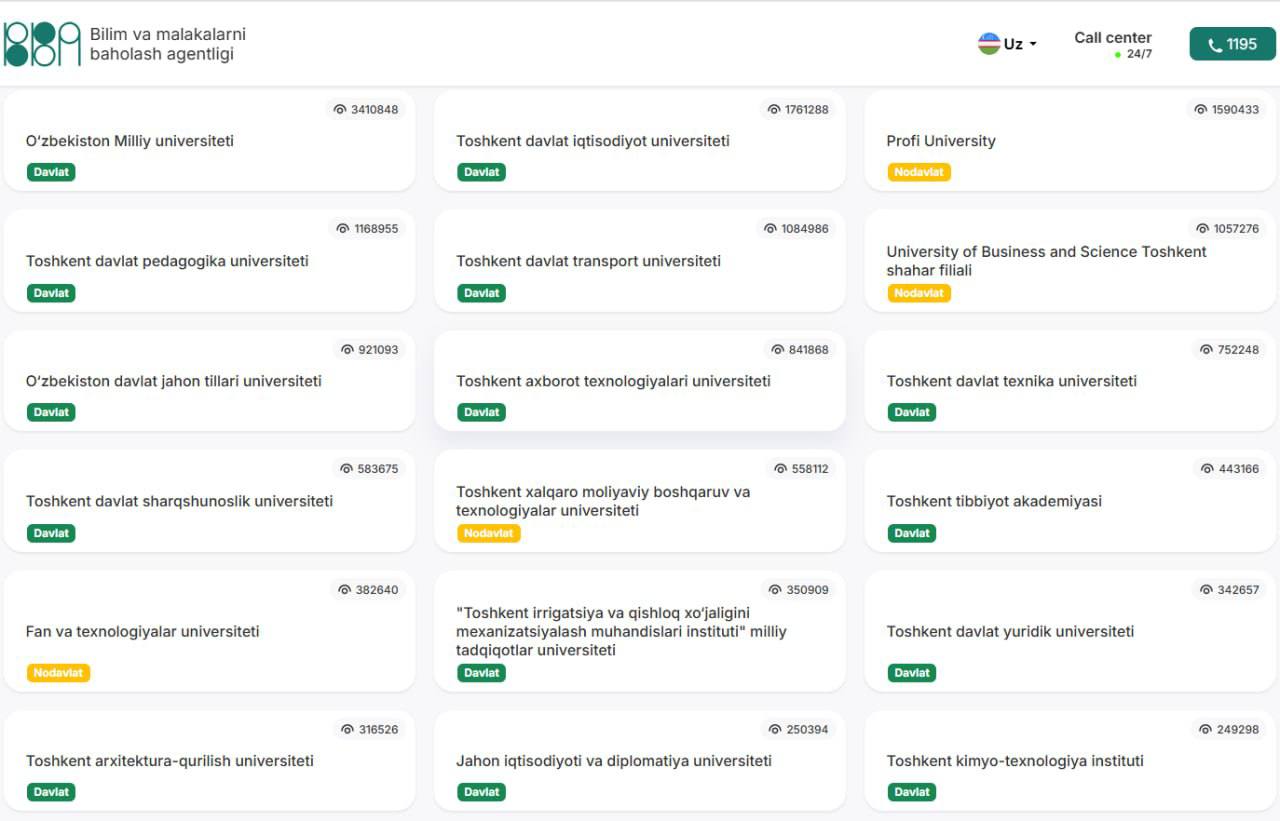The image size is (1280, 821).
Task: Click the Call center 24/7 label
Action: 1113,45
